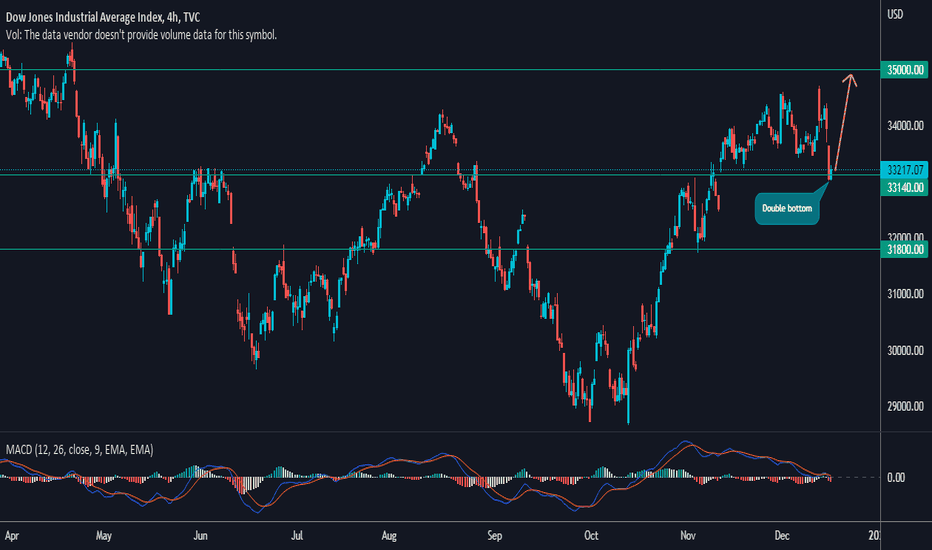Image resolution: width=932 pixels, height=550 pixels.
Task: Select the 31800.00 price level label
Action: (904, 250)
